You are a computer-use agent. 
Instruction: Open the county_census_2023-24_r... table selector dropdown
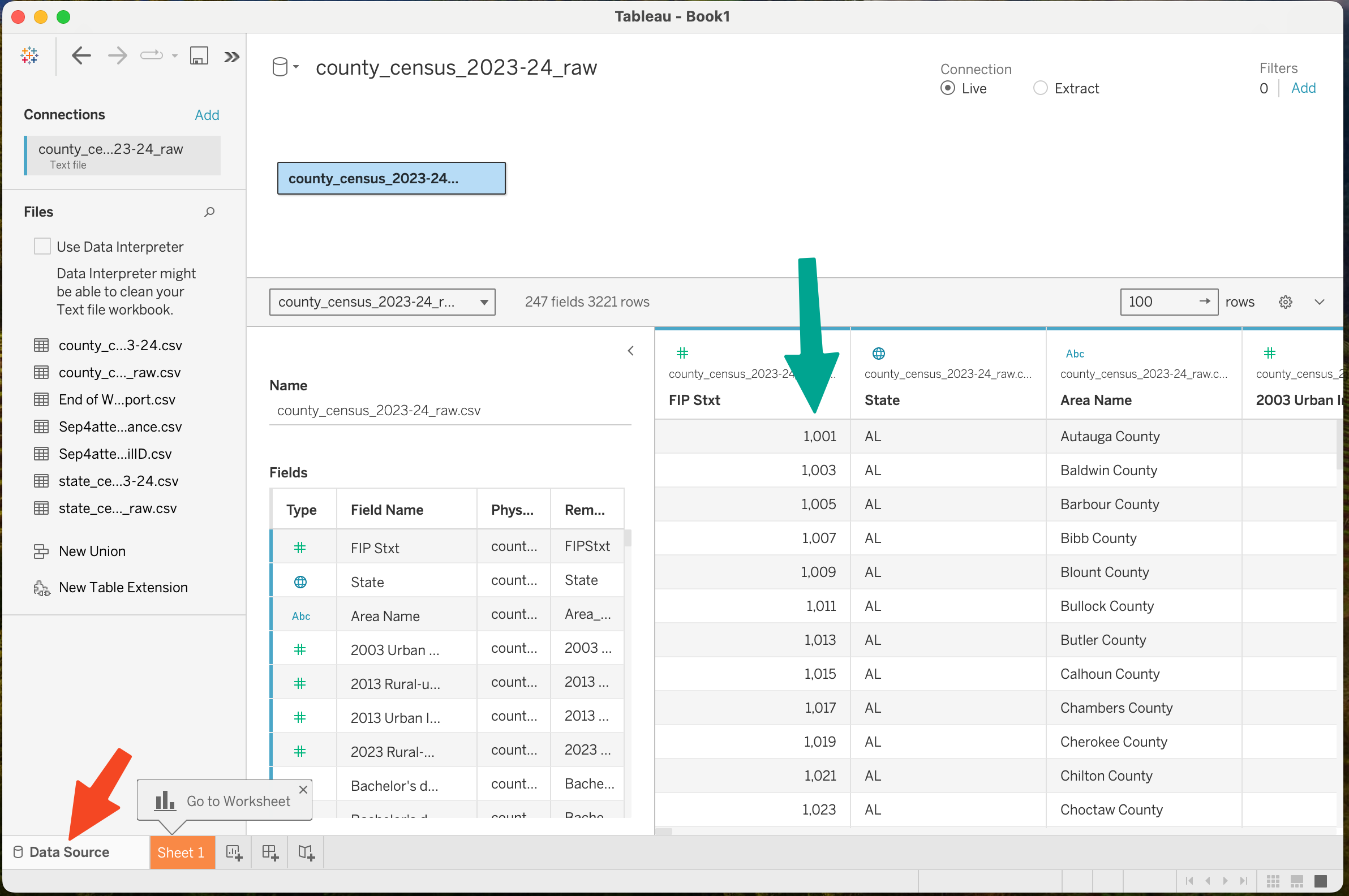[x=382, y=301]
